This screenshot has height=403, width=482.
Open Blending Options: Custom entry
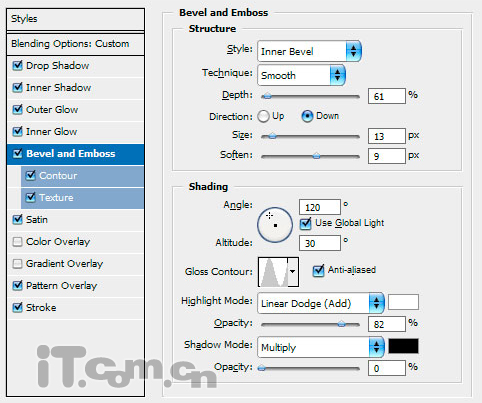click(x=75, y=44)
